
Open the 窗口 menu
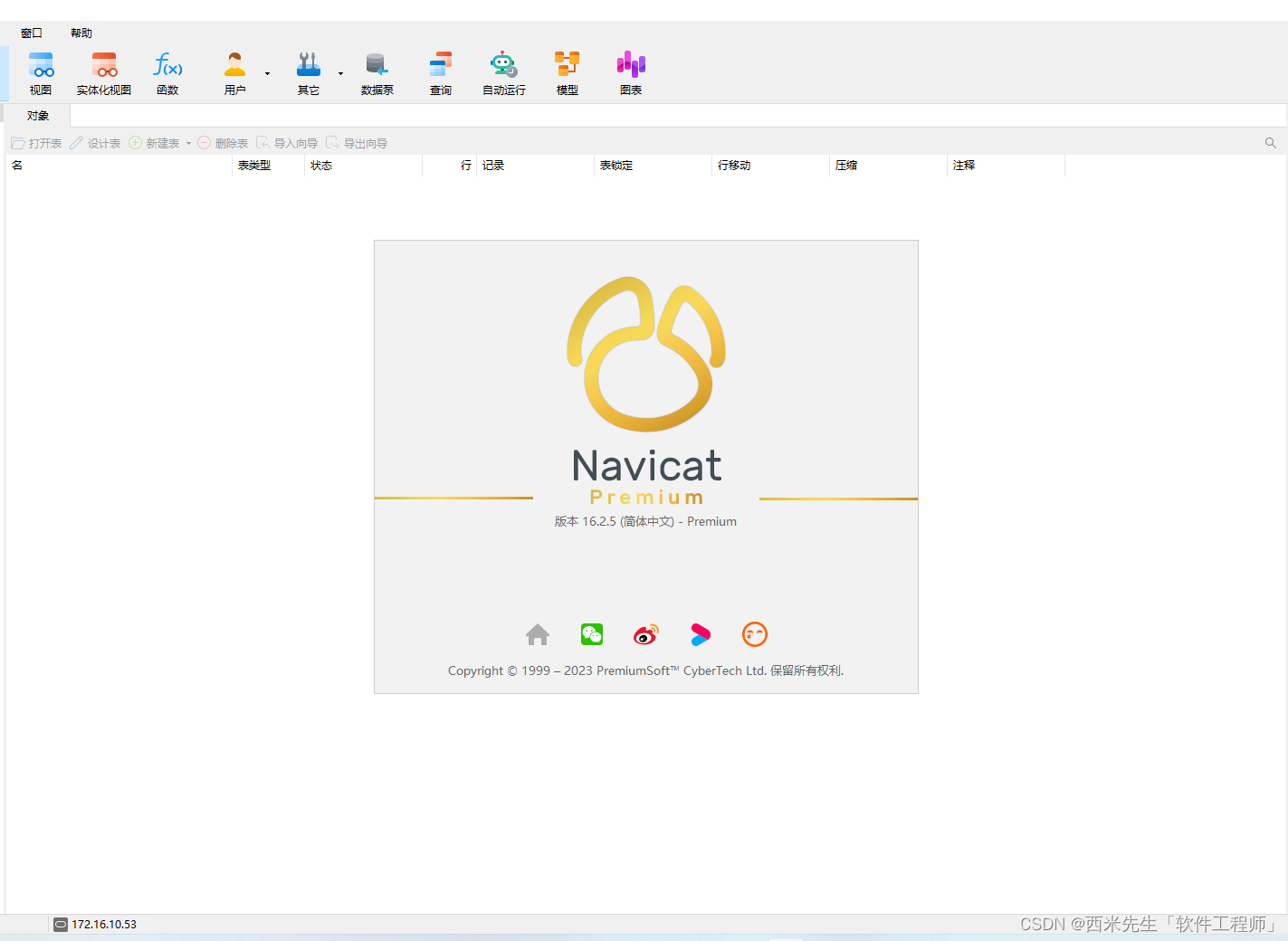coord(31,33)
